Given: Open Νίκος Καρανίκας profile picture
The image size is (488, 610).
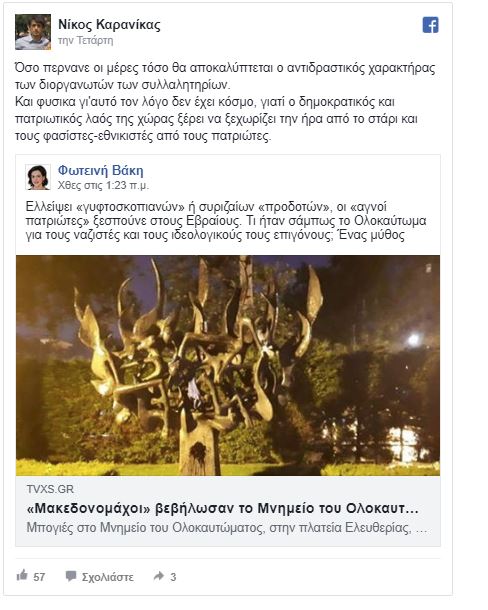Looking at the screenshot, I should (33, 32).
